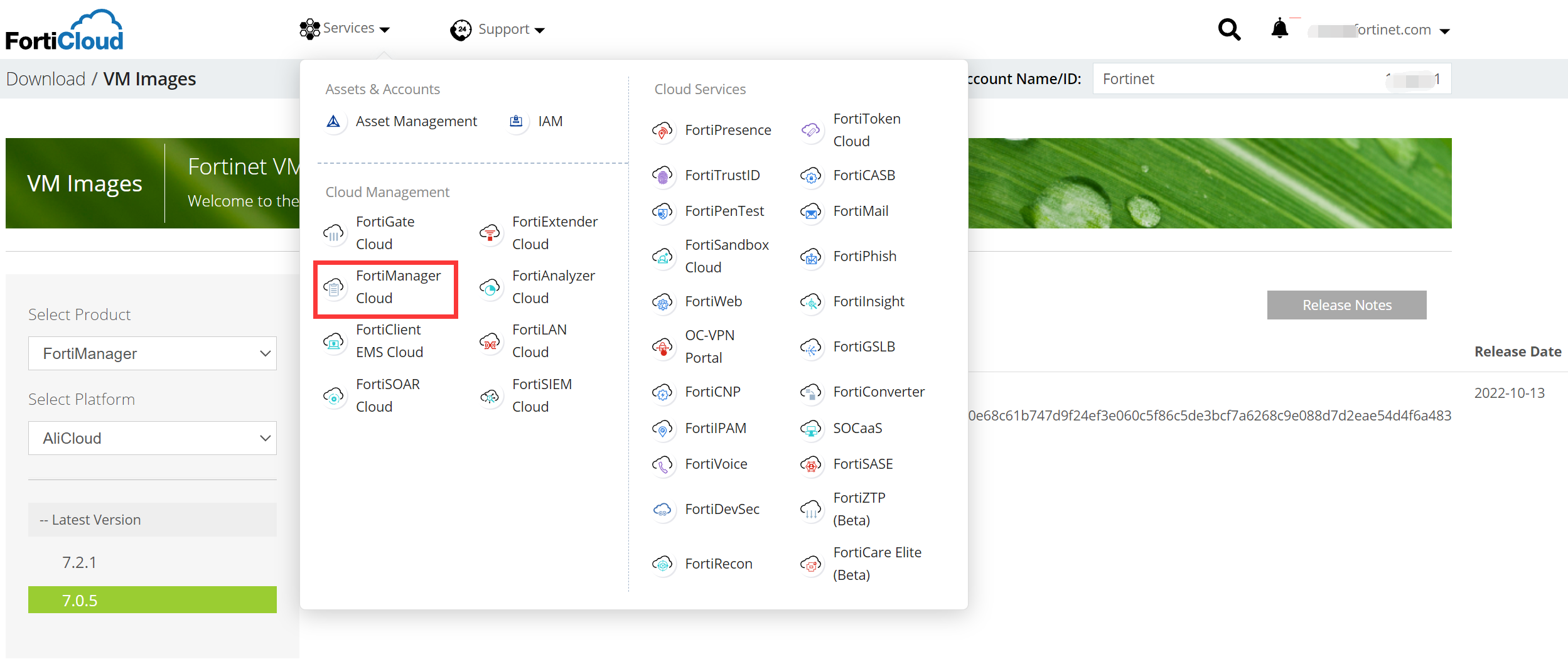The height and width of the screenshot is (664, 1568).
Task: Click the IAM icon
Action: tap(516, 121)
